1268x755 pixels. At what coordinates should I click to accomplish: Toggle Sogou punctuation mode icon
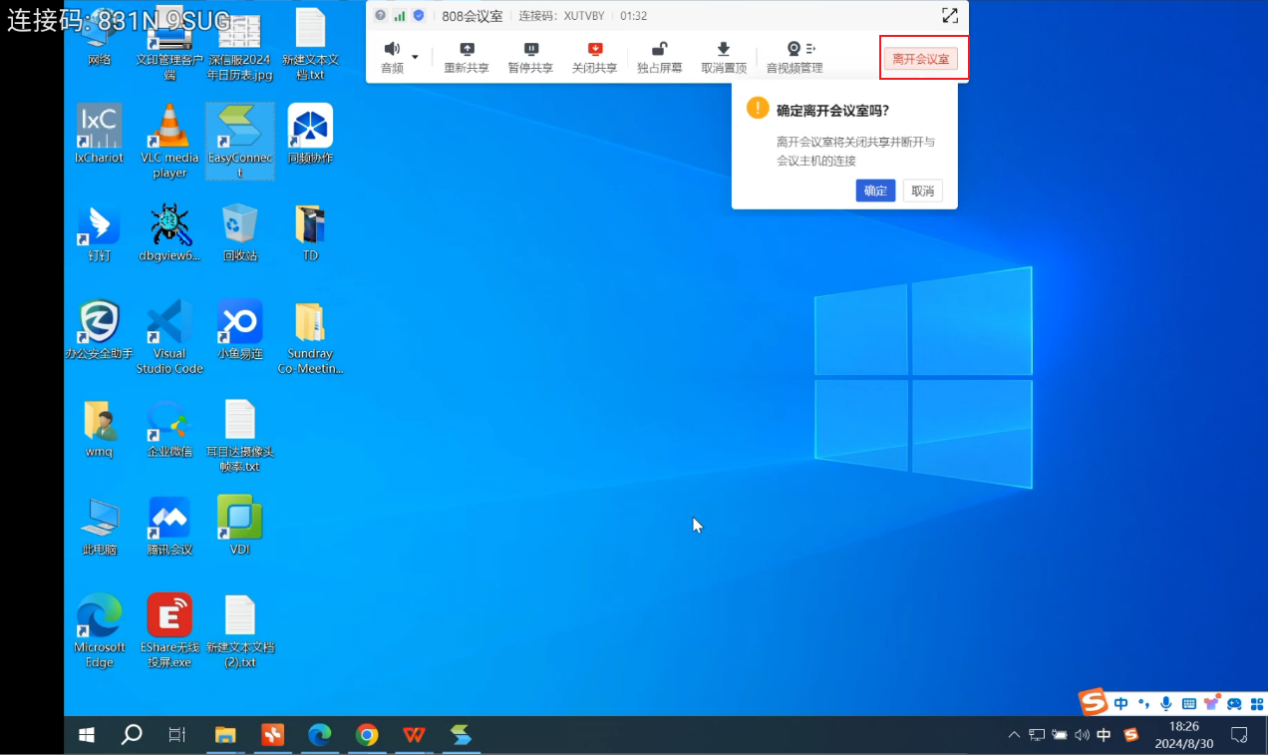coord(1144,703)
